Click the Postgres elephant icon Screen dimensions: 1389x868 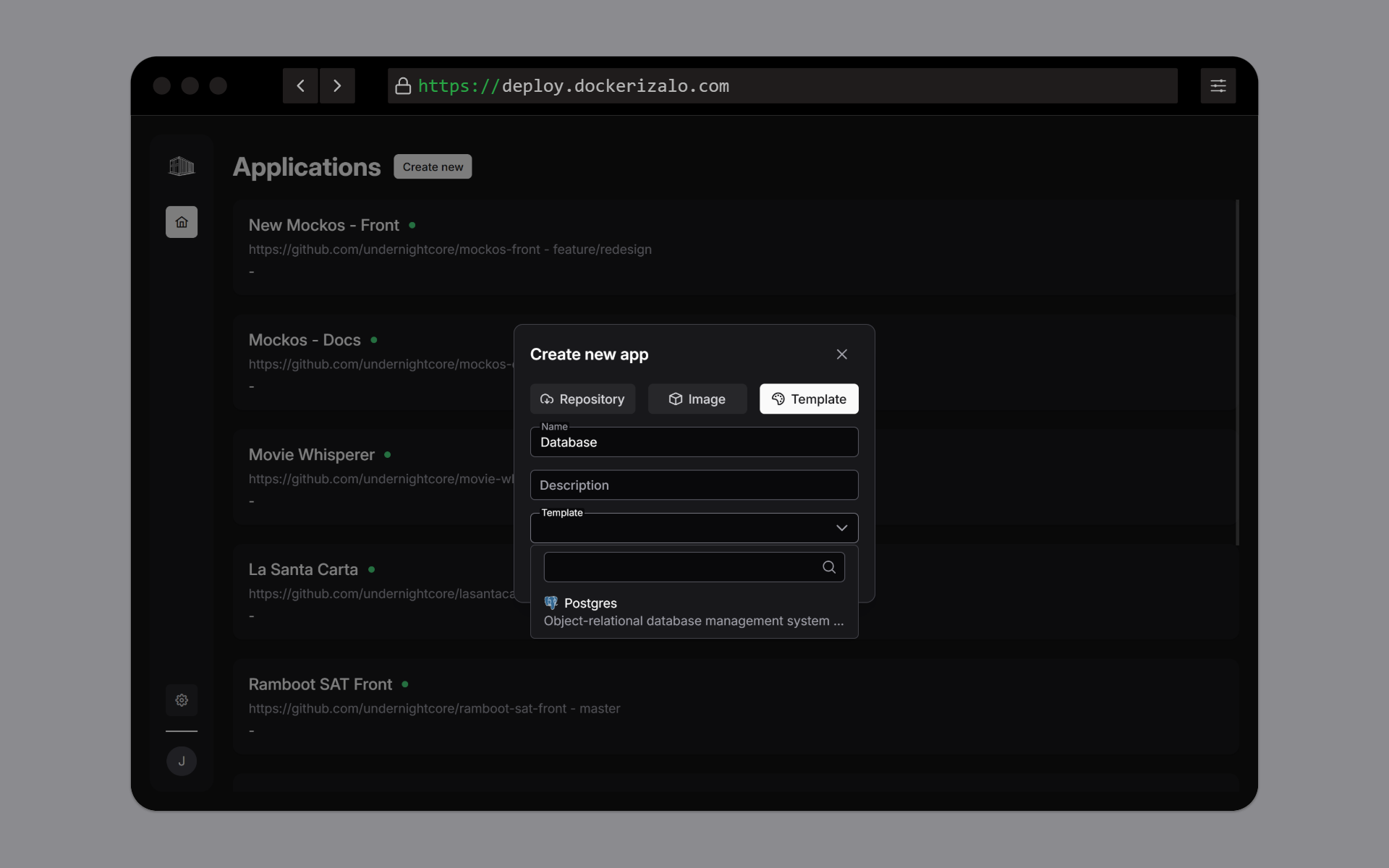pyautogui.click(x=551, y=603)
